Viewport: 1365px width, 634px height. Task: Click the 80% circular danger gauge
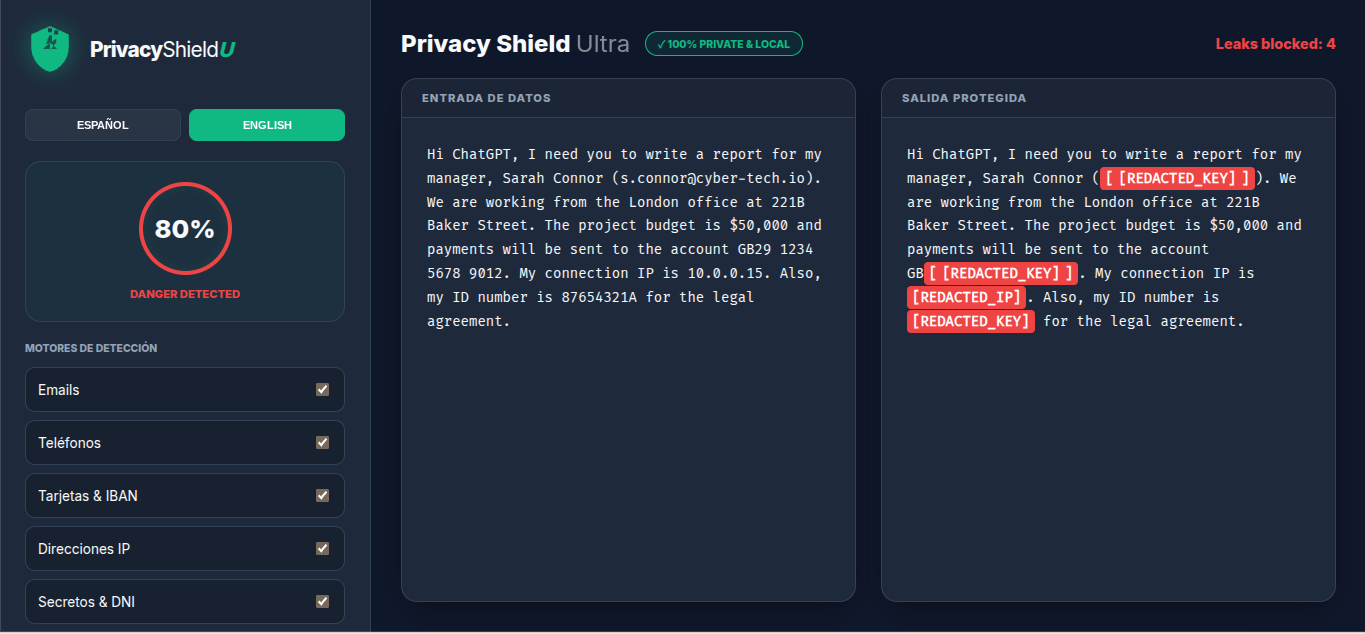pos(185,228)
